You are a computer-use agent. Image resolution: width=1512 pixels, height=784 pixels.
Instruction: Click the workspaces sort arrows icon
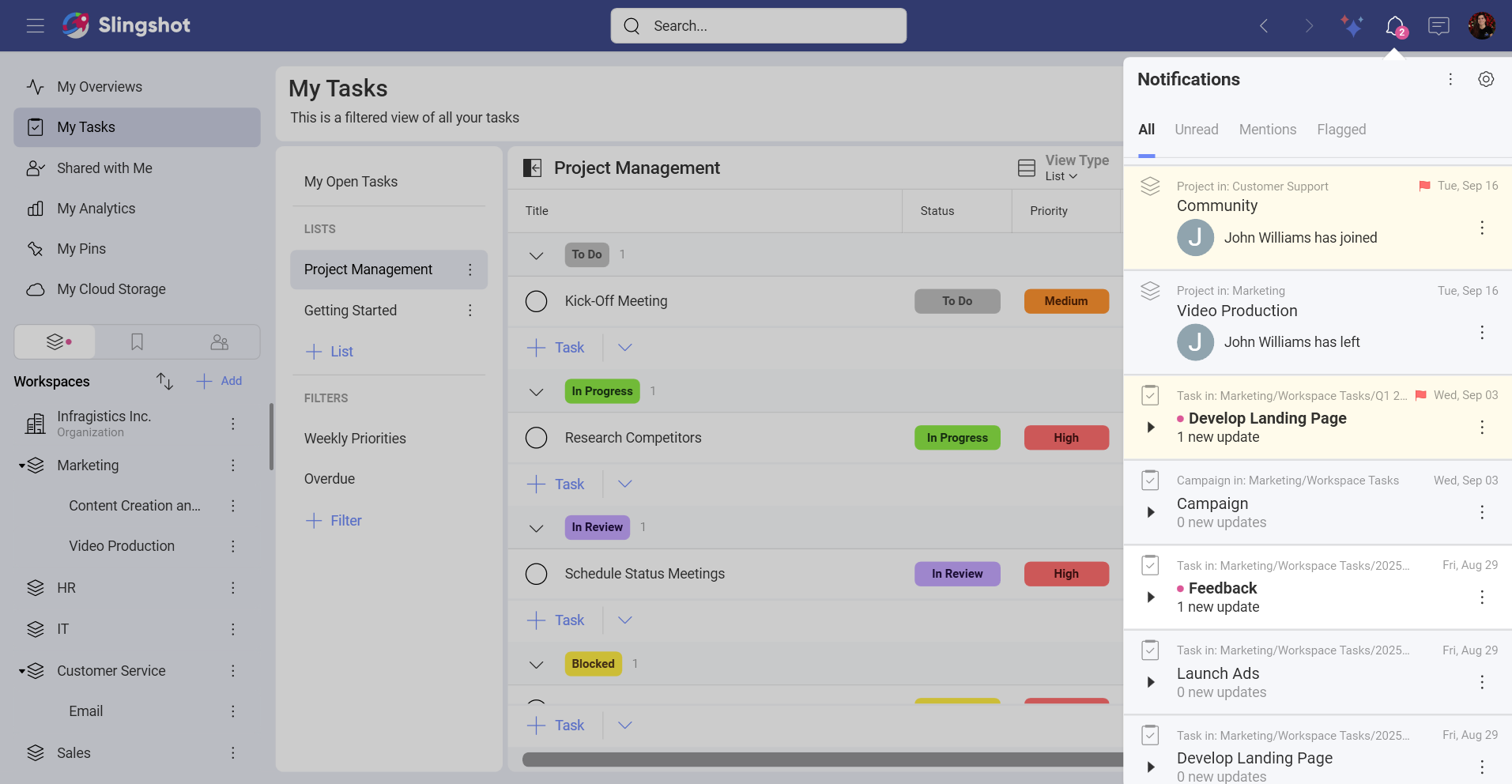point(164,381)
